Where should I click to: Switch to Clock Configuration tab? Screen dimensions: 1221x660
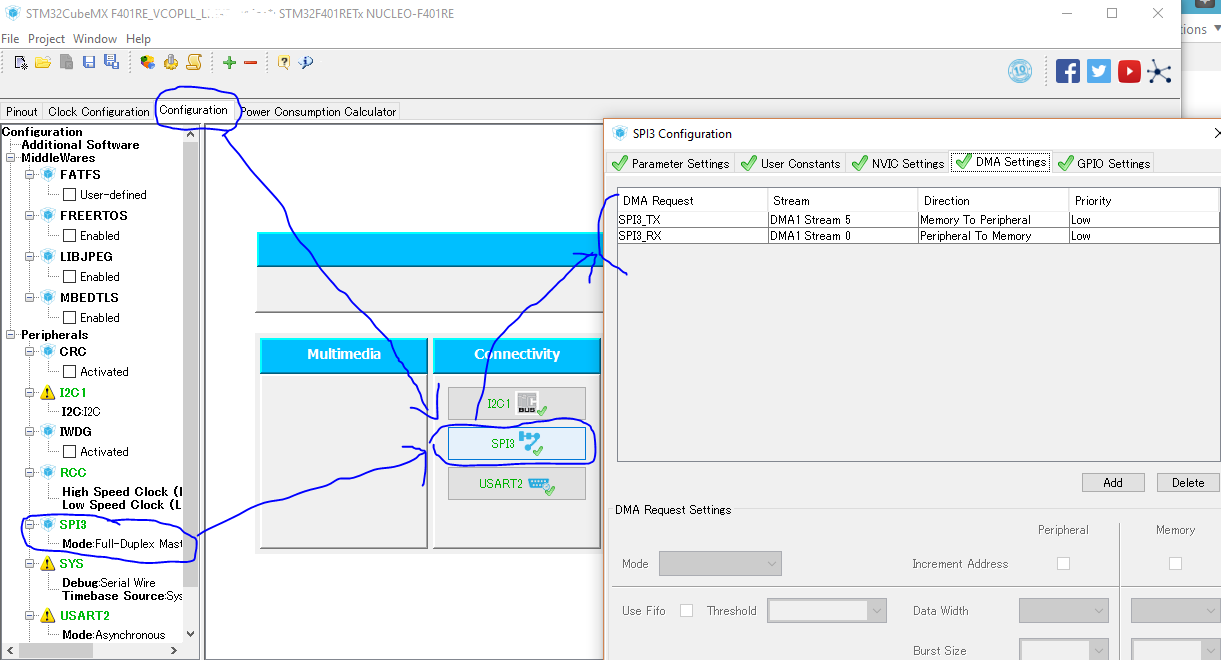(99, 112)
